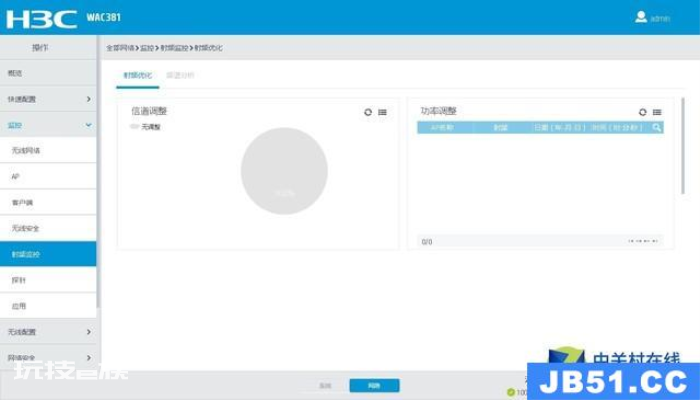700x400 pixels.
Task: Switch to the greyed second tab
Action: (x=180, y=75)
